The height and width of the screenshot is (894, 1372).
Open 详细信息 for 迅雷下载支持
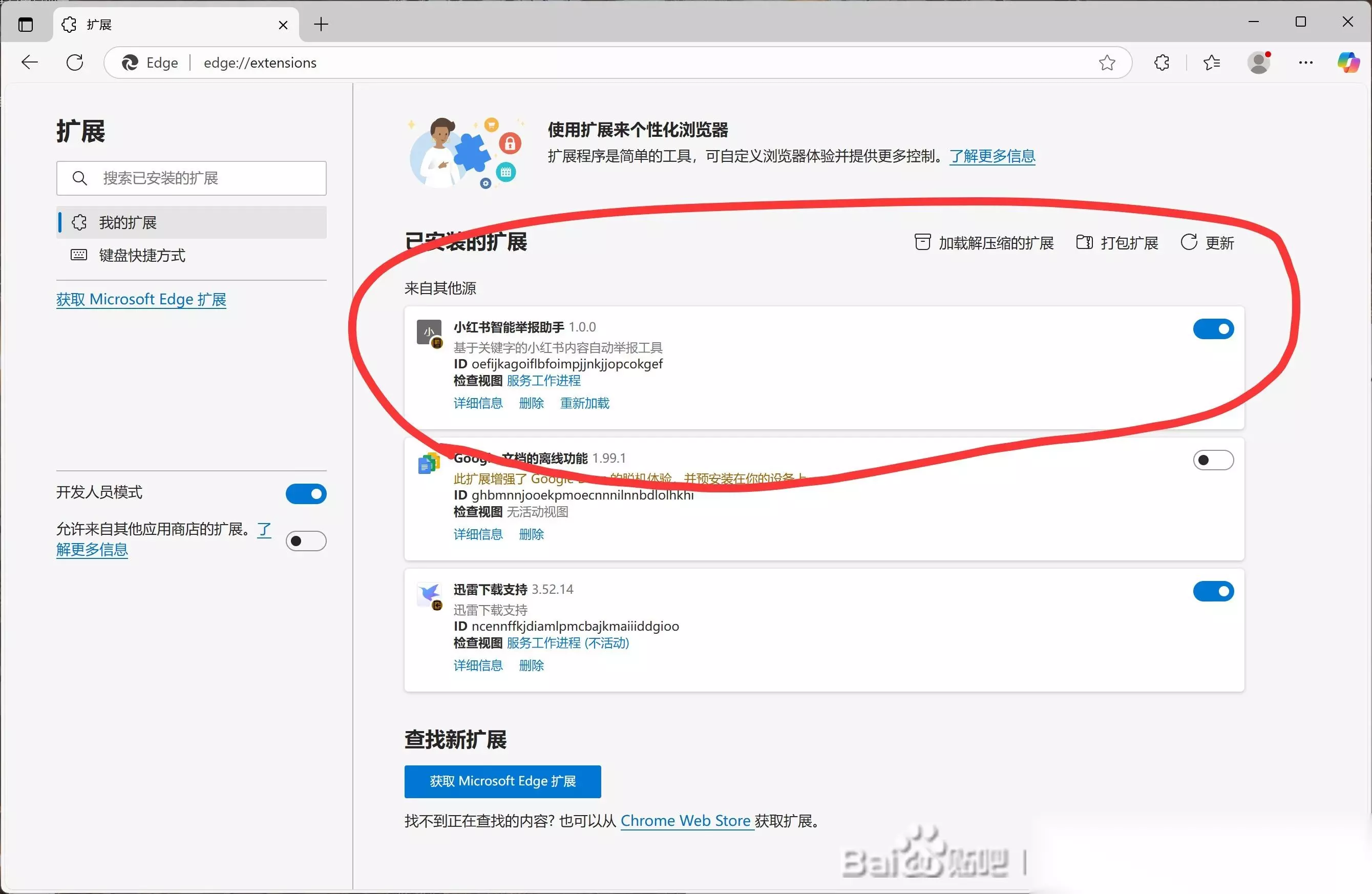click(x=478, y=666)
